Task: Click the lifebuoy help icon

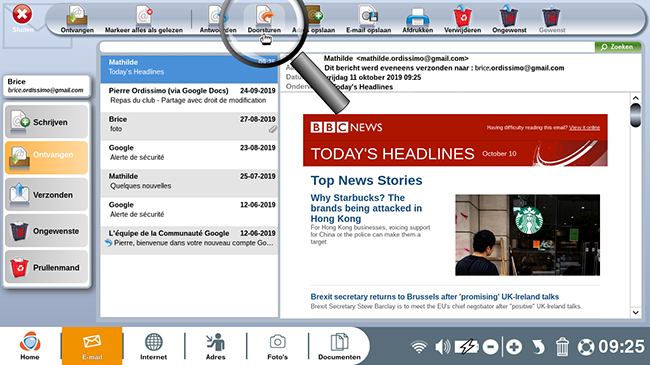Action: [586, 347]
